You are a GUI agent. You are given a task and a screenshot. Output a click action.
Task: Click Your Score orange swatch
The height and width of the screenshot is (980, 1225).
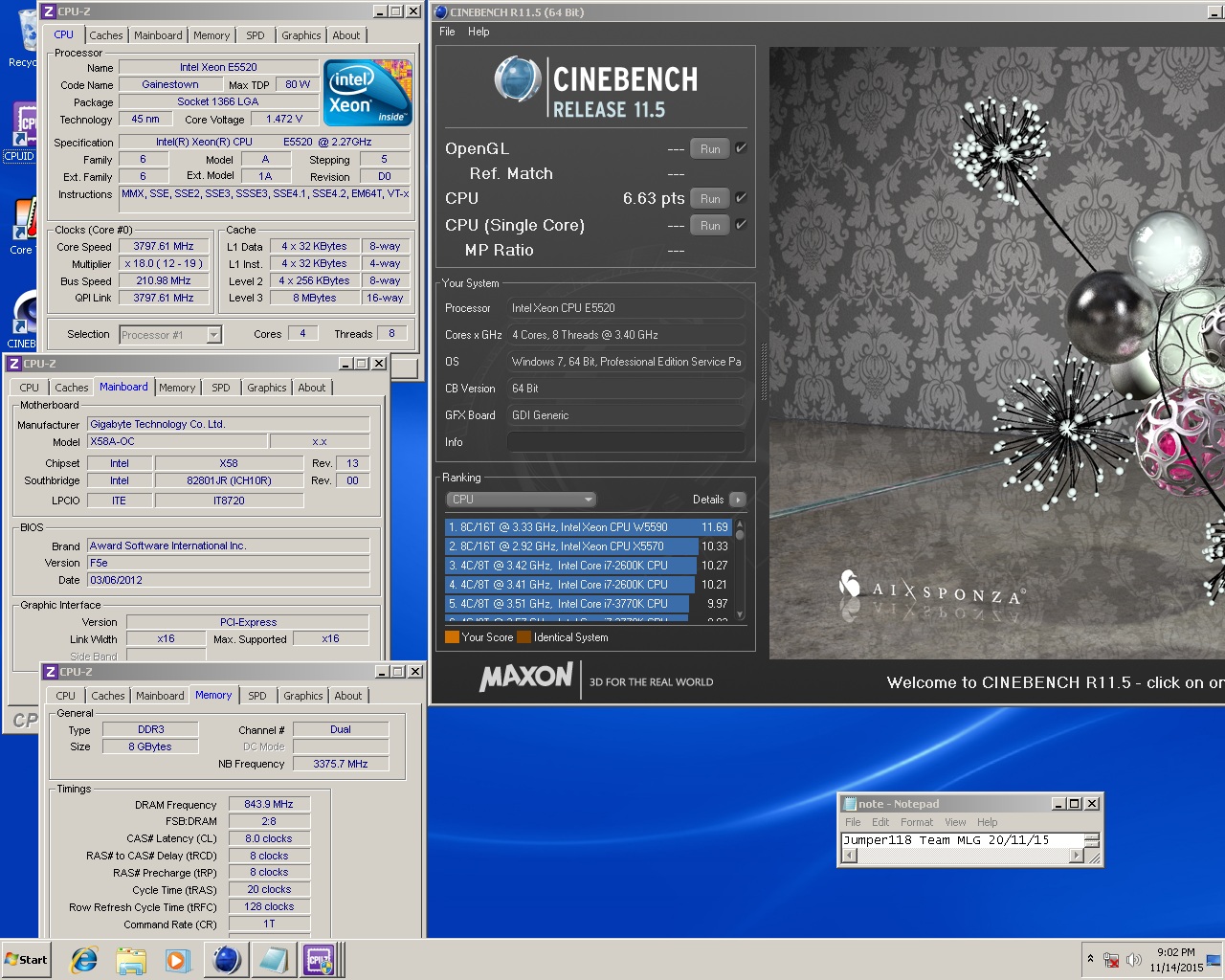452,637
